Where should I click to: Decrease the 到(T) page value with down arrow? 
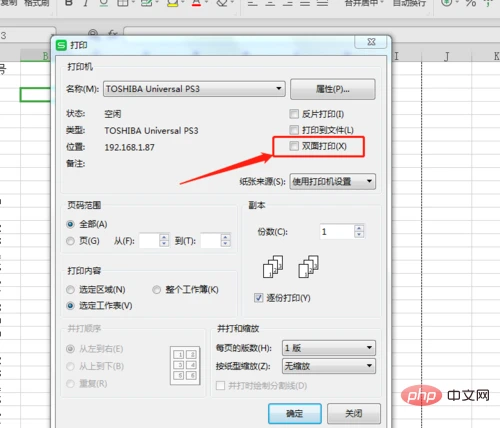tap(226, 244)
